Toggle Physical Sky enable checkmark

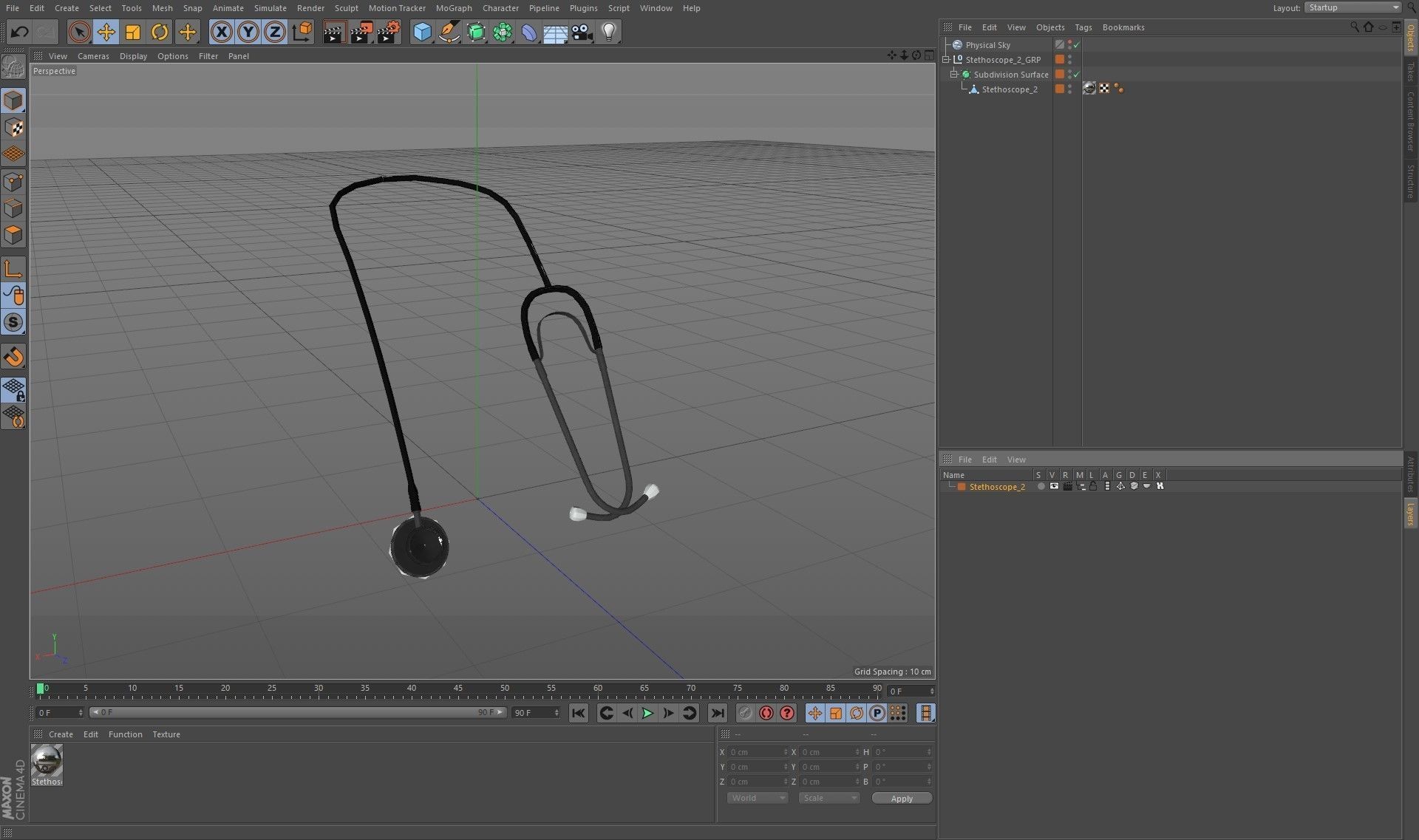pos(1077,45)
